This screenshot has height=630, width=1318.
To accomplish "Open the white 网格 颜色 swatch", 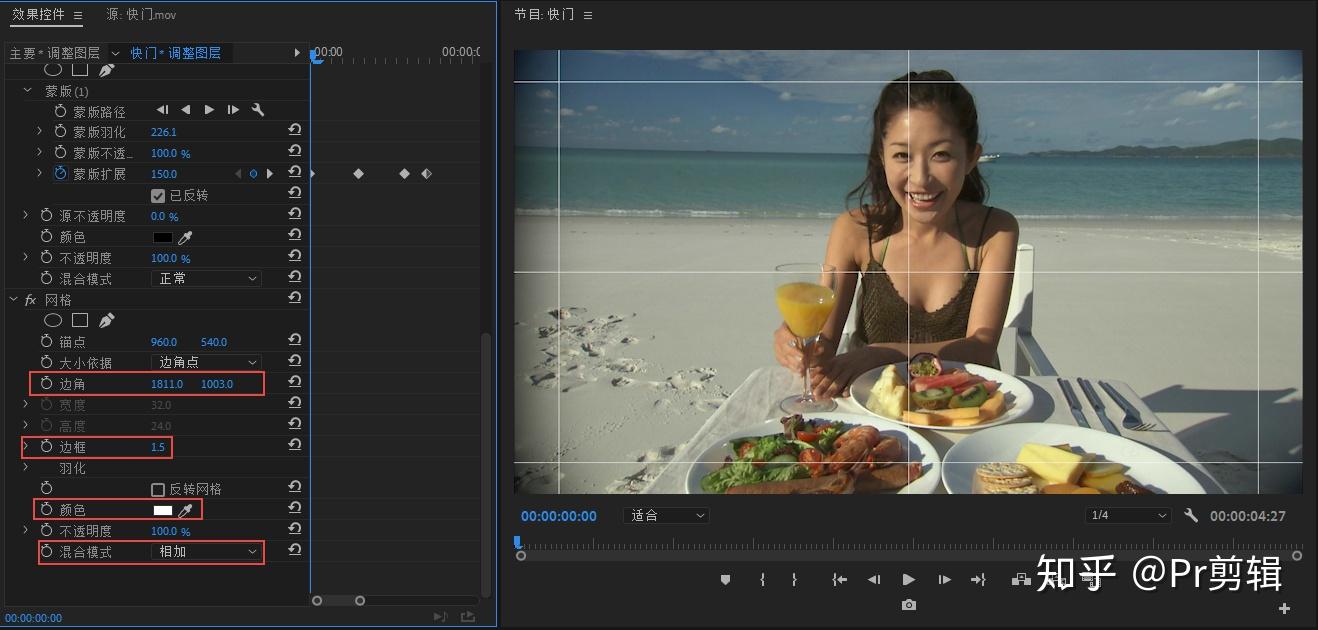I will 162,510.
